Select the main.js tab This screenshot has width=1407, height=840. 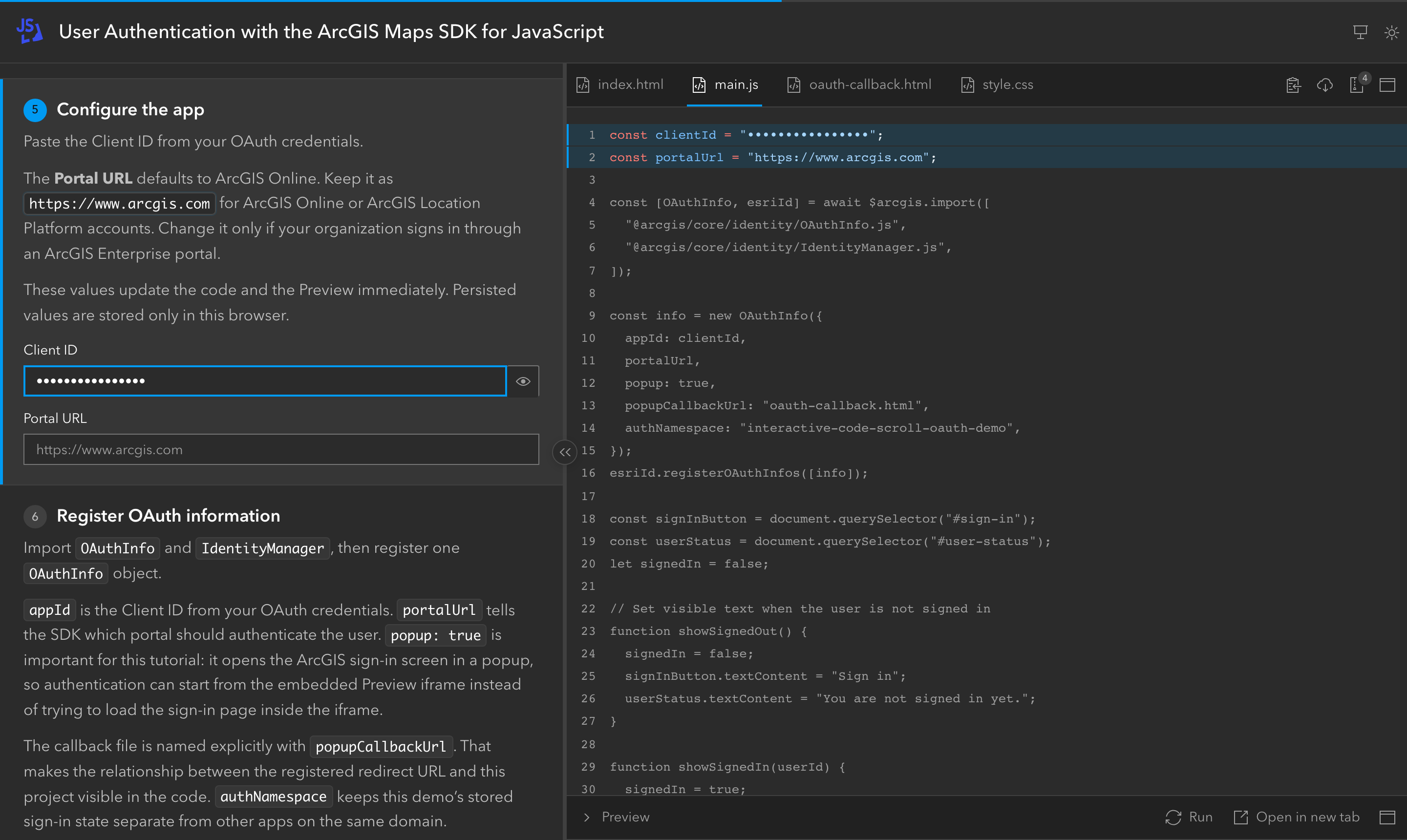point(725,85)
